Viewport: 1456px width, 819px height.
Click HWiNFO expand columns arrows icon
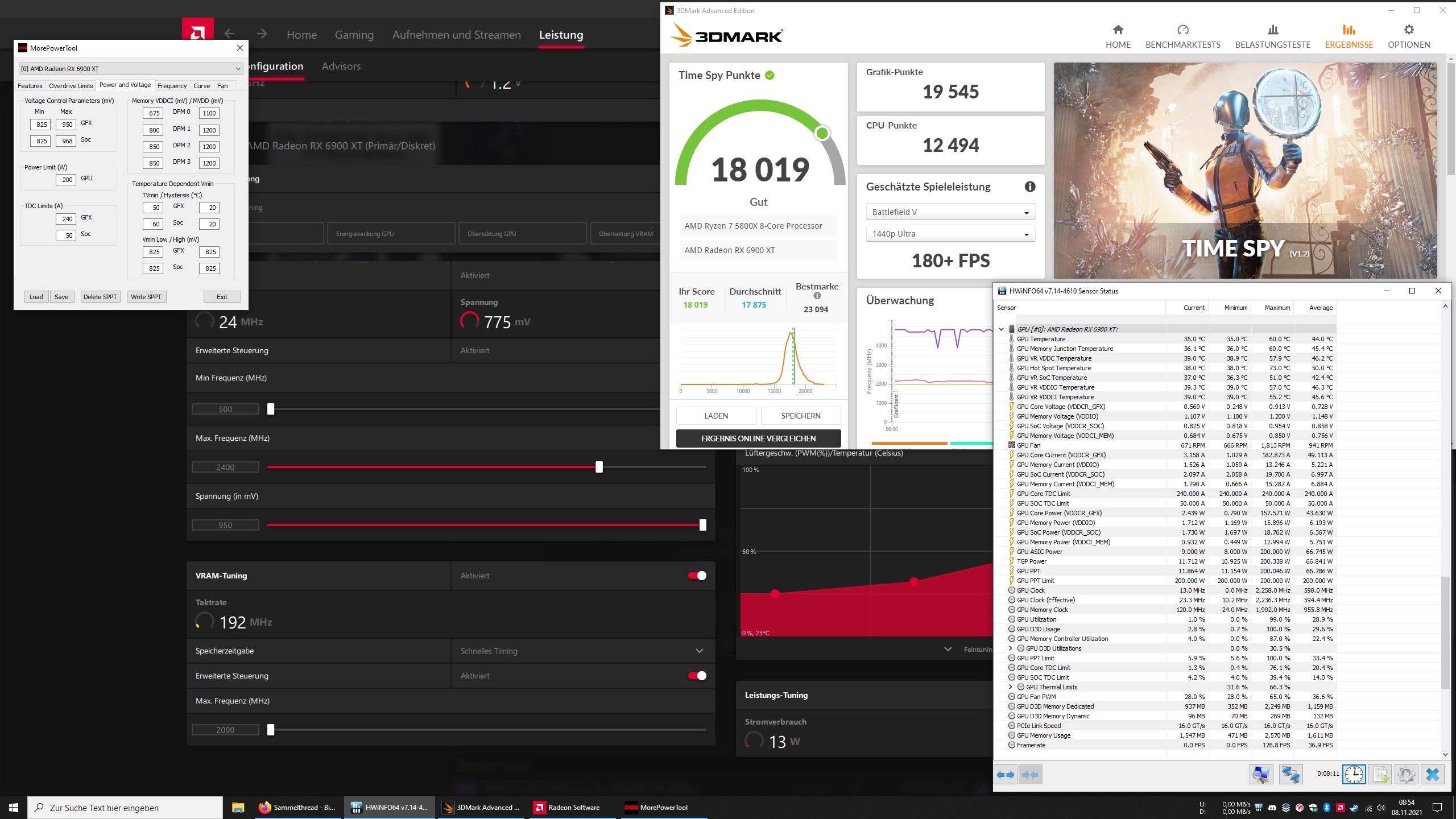[1006, 775]
